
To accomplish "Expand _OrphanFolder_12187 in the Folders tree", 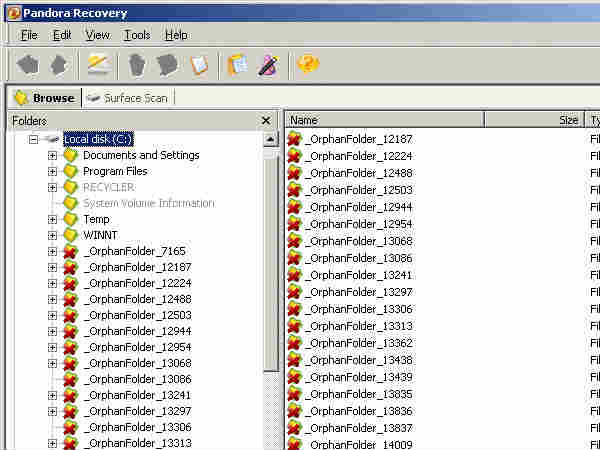I will (x=52, y=267).
